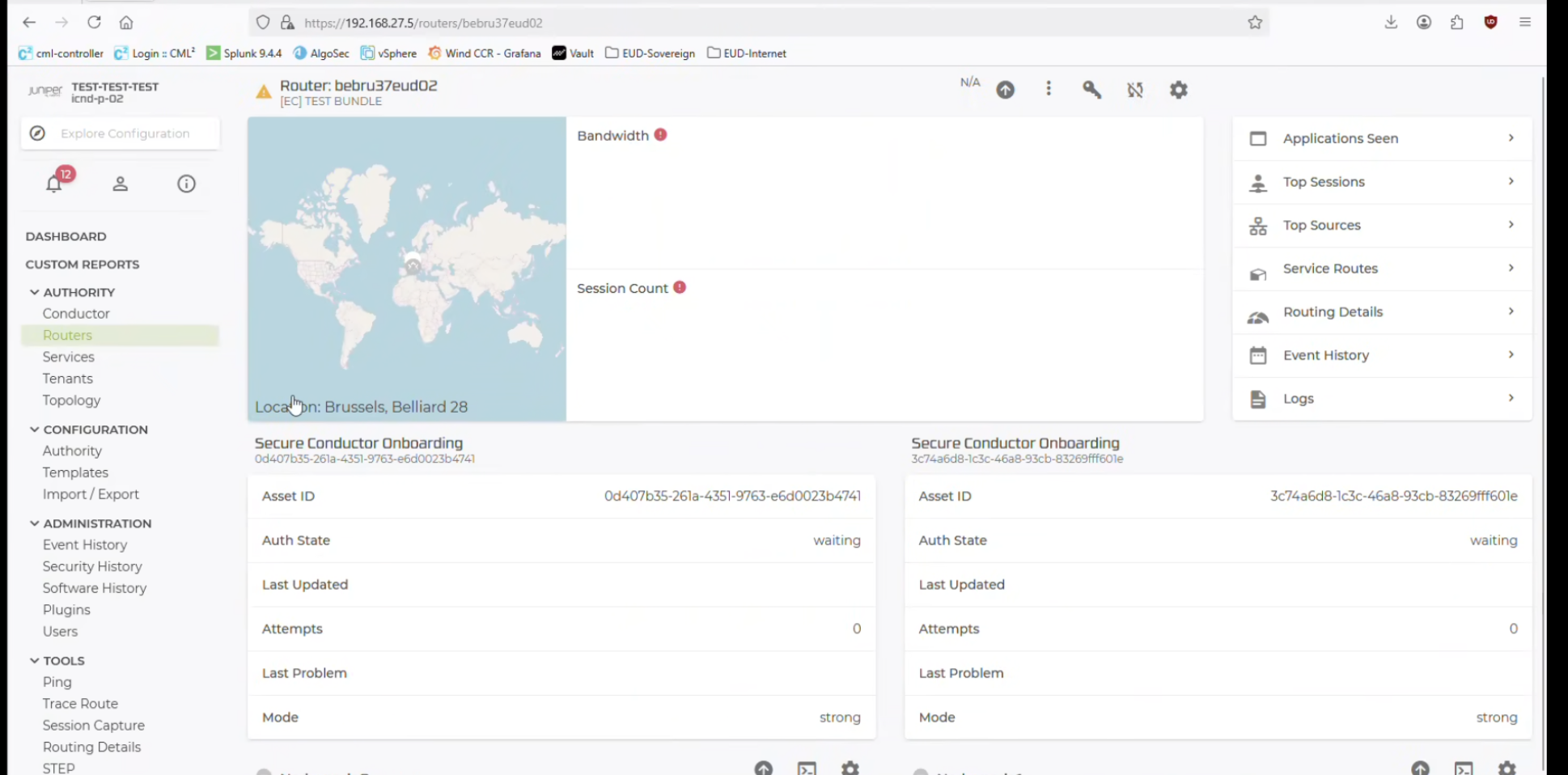This screenshot has width=1568, height=775.
Task: Go to browser home page
Action: pyautogui.click(x=126, y=23)
